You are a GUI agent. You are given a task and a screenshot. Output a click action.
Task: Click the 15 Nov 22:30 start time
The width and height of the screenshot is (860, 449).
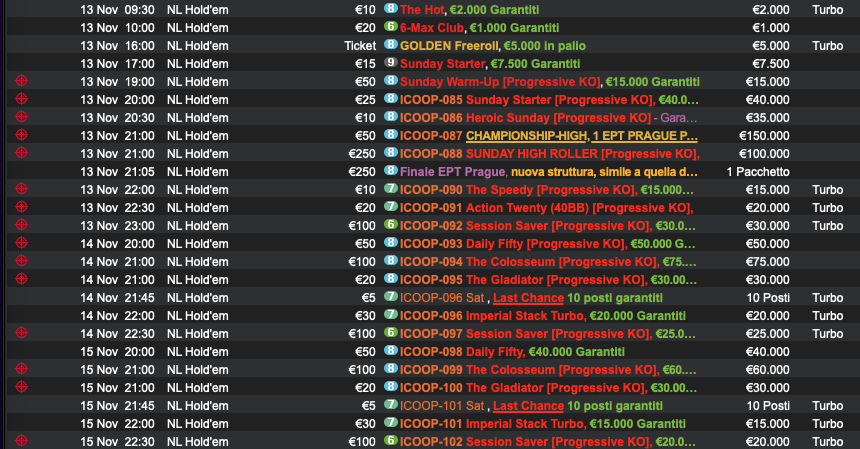[117, 442]
